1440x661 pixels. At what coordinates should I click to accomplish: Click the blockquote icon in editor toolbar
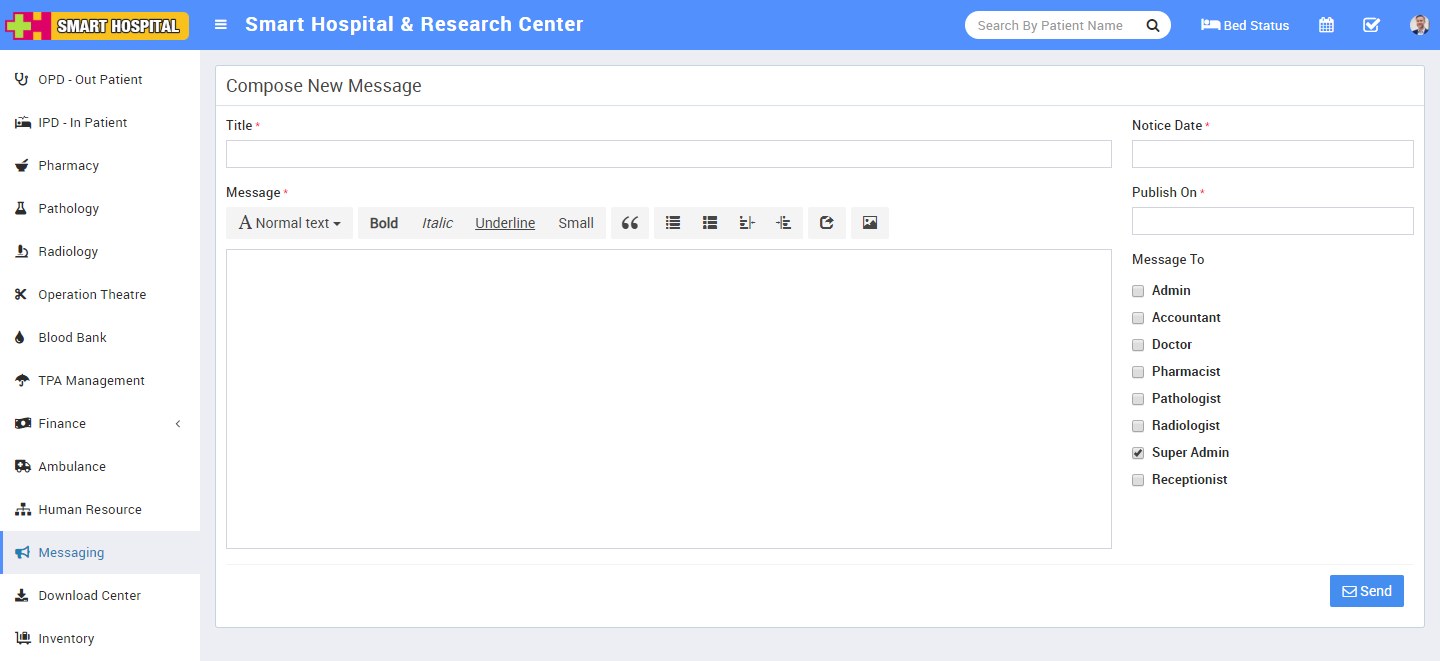[x=629, y=223]
